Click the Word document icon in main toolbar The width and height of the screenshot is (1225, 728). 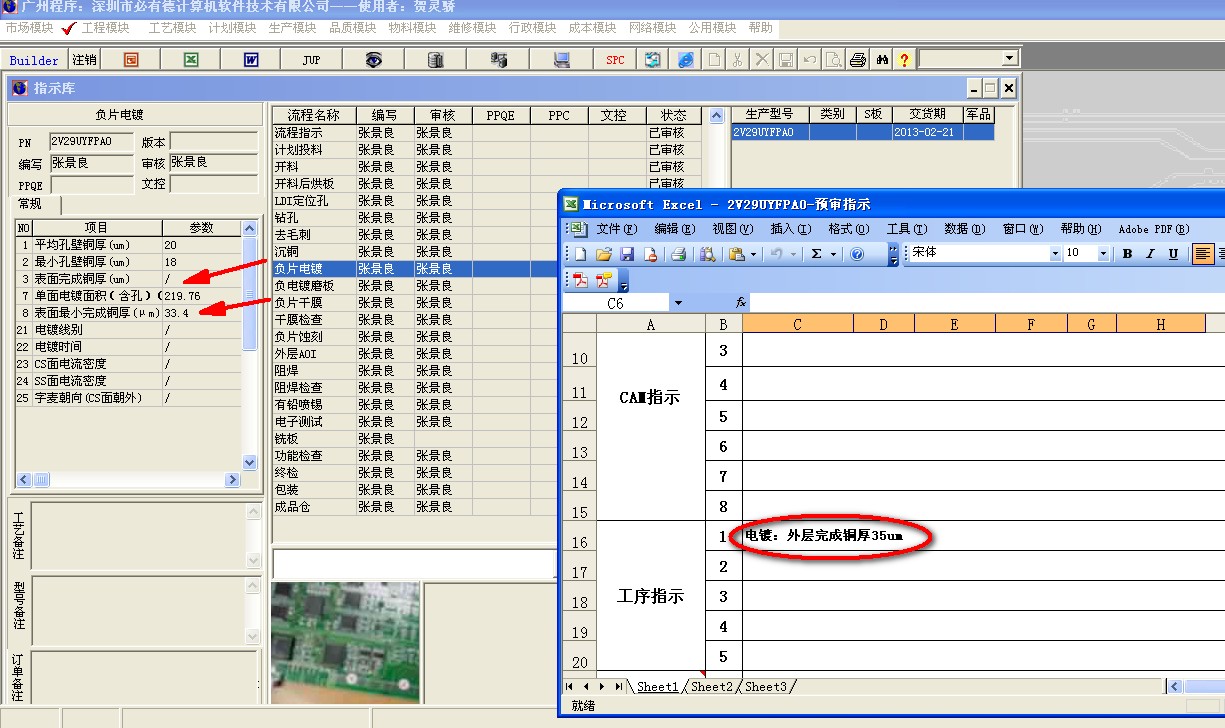point(250,60)
